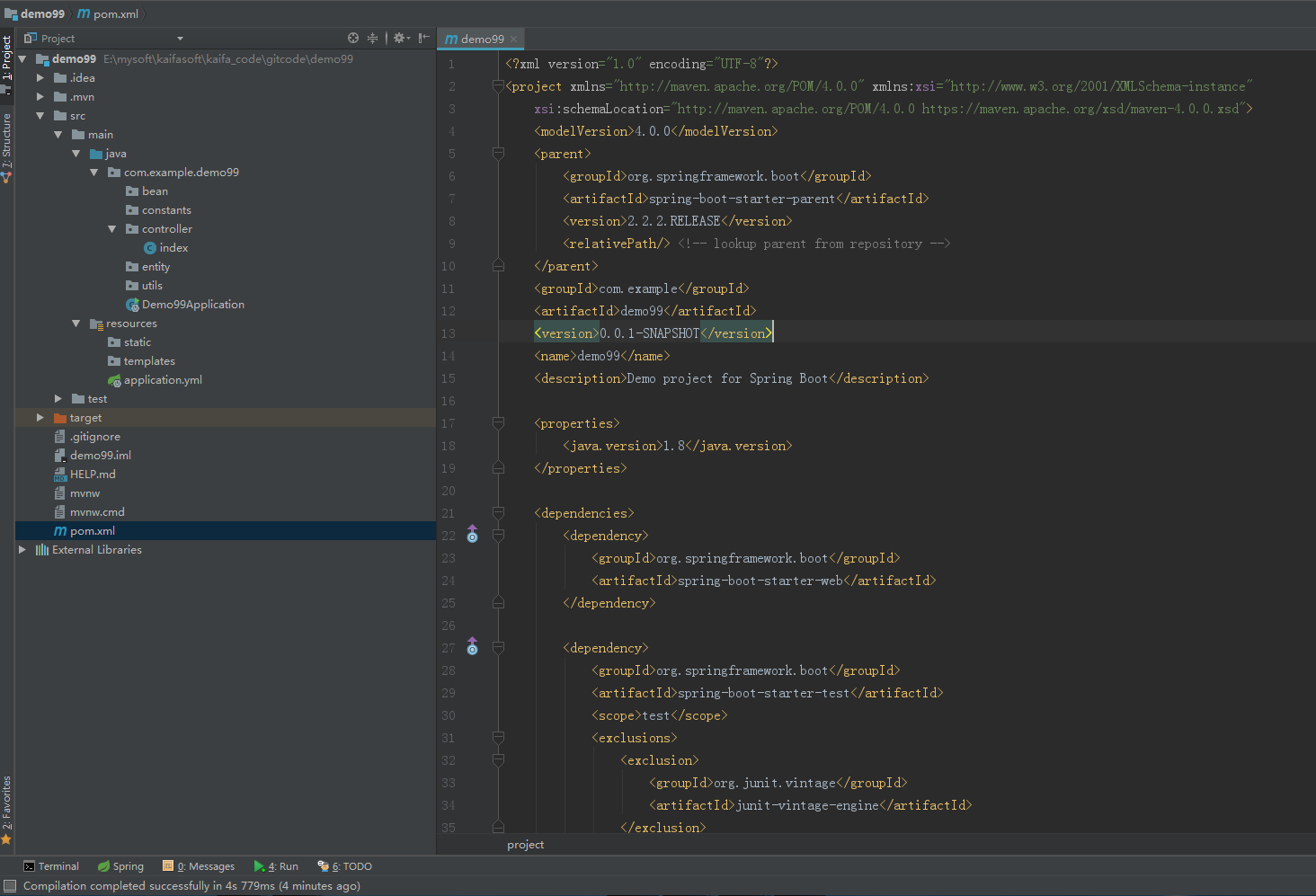Screen dimensions: 1316x896
Task: Fold the properties block at line 17
Action: (498, 423)
